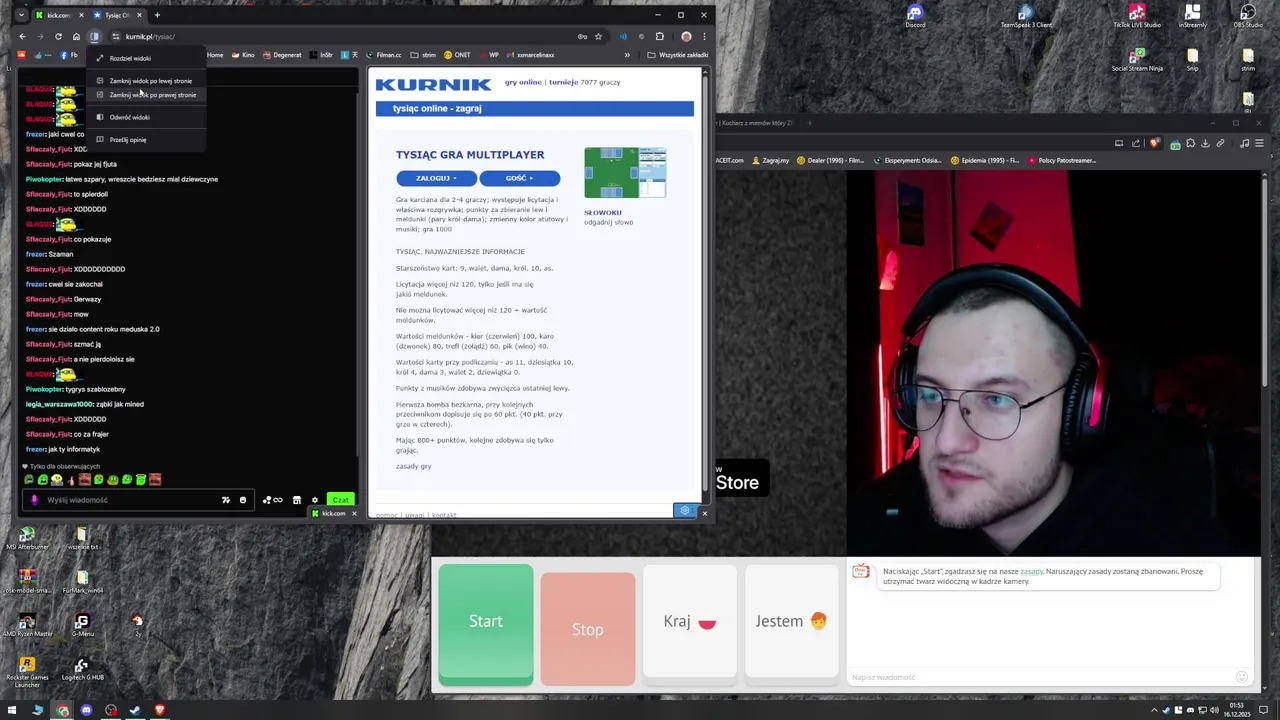Open 'gry online' link on Kurnik
Image resolution: width=1280 pixels, height=720 pixels.
pos(523,82)
